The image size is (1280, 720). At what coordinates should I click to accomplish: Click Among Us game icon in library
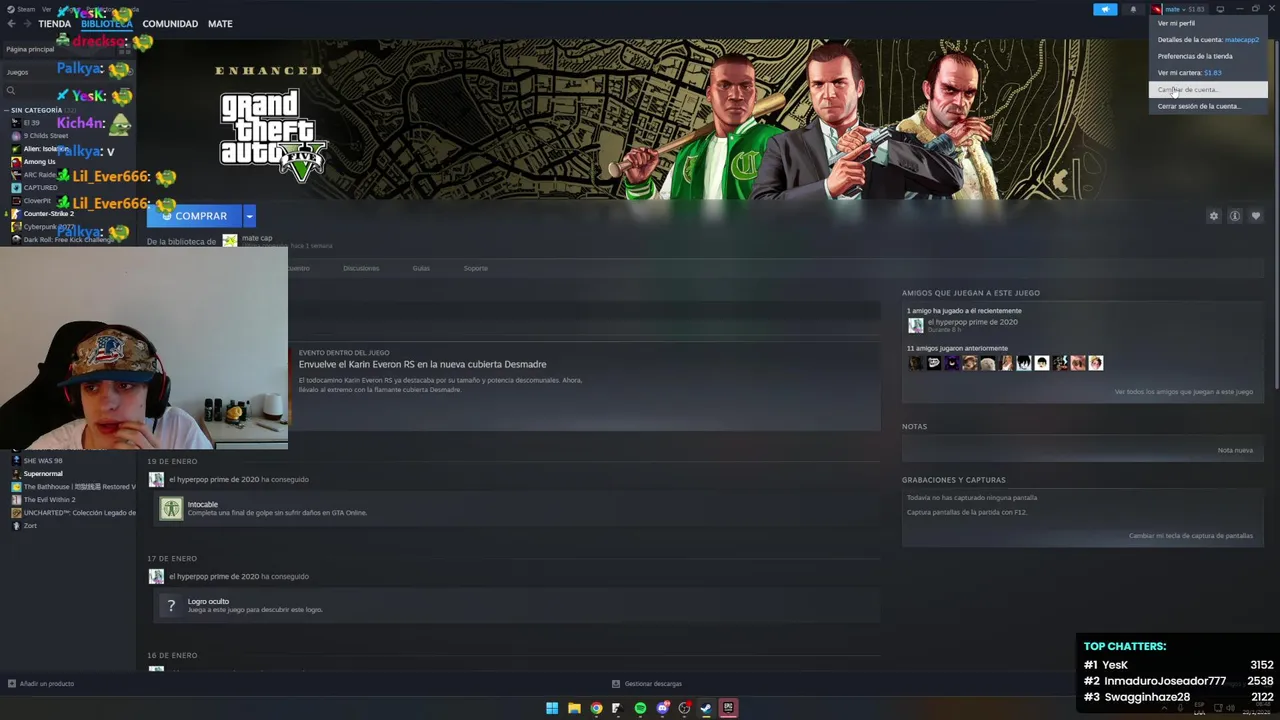pos(16,162)
